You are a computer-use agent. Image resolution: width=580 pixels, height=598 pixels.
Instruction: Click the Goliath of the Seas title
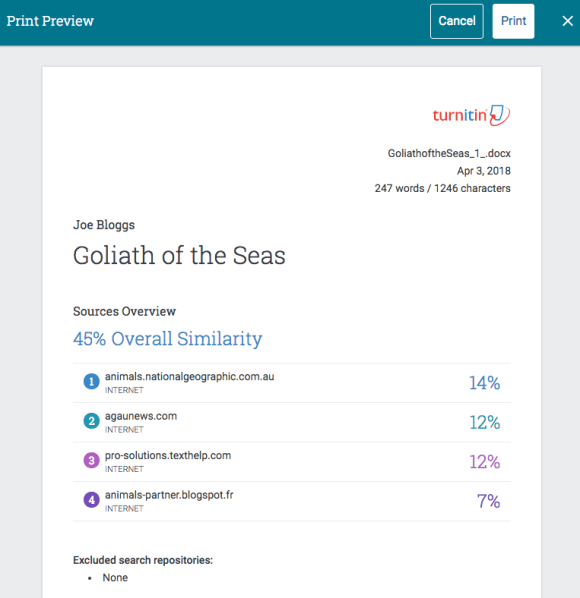pos(179,255)
